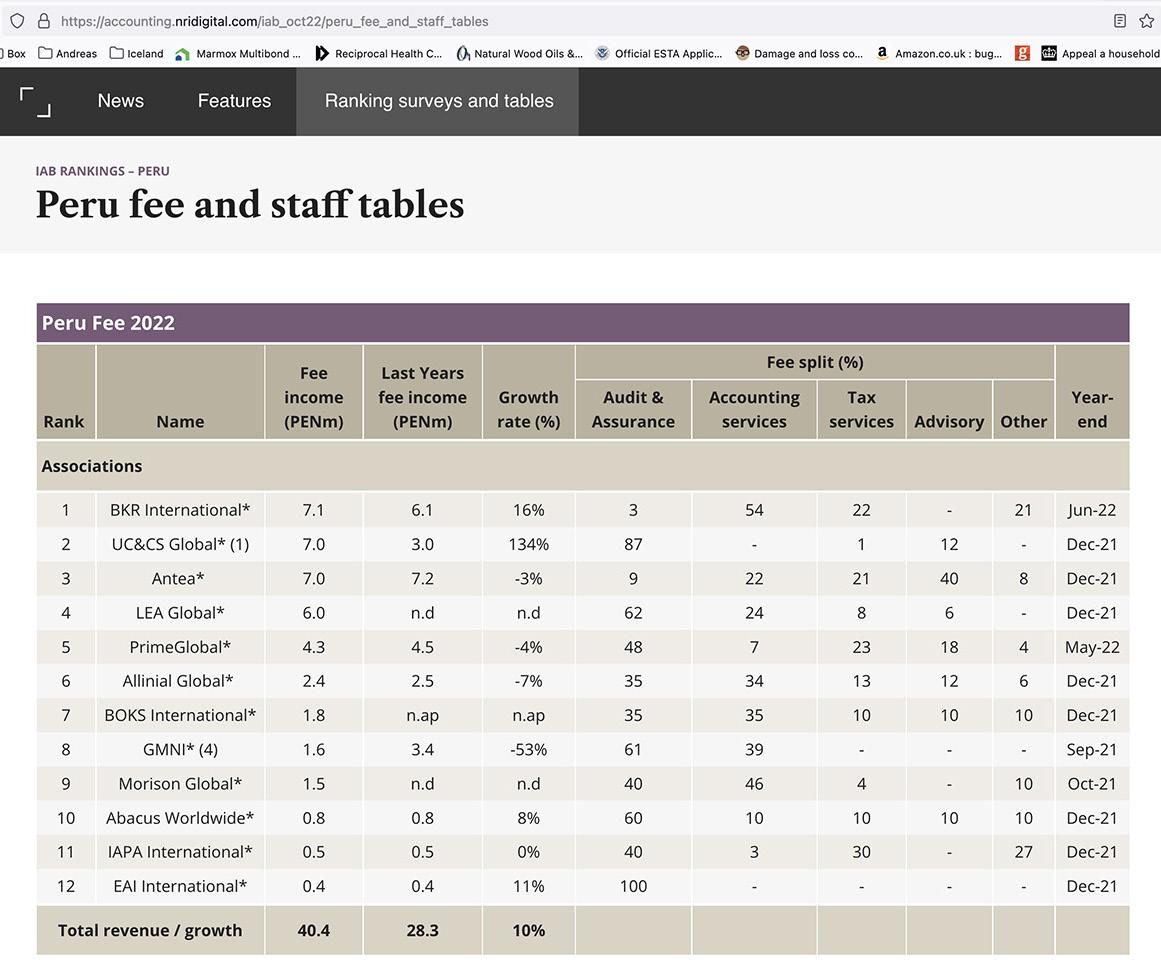The width and height of the screenshot is (1161, 979).
Task: Open the Natural Wood Oils bookmark
Action: pyautogui.click(x=519, y=54)
